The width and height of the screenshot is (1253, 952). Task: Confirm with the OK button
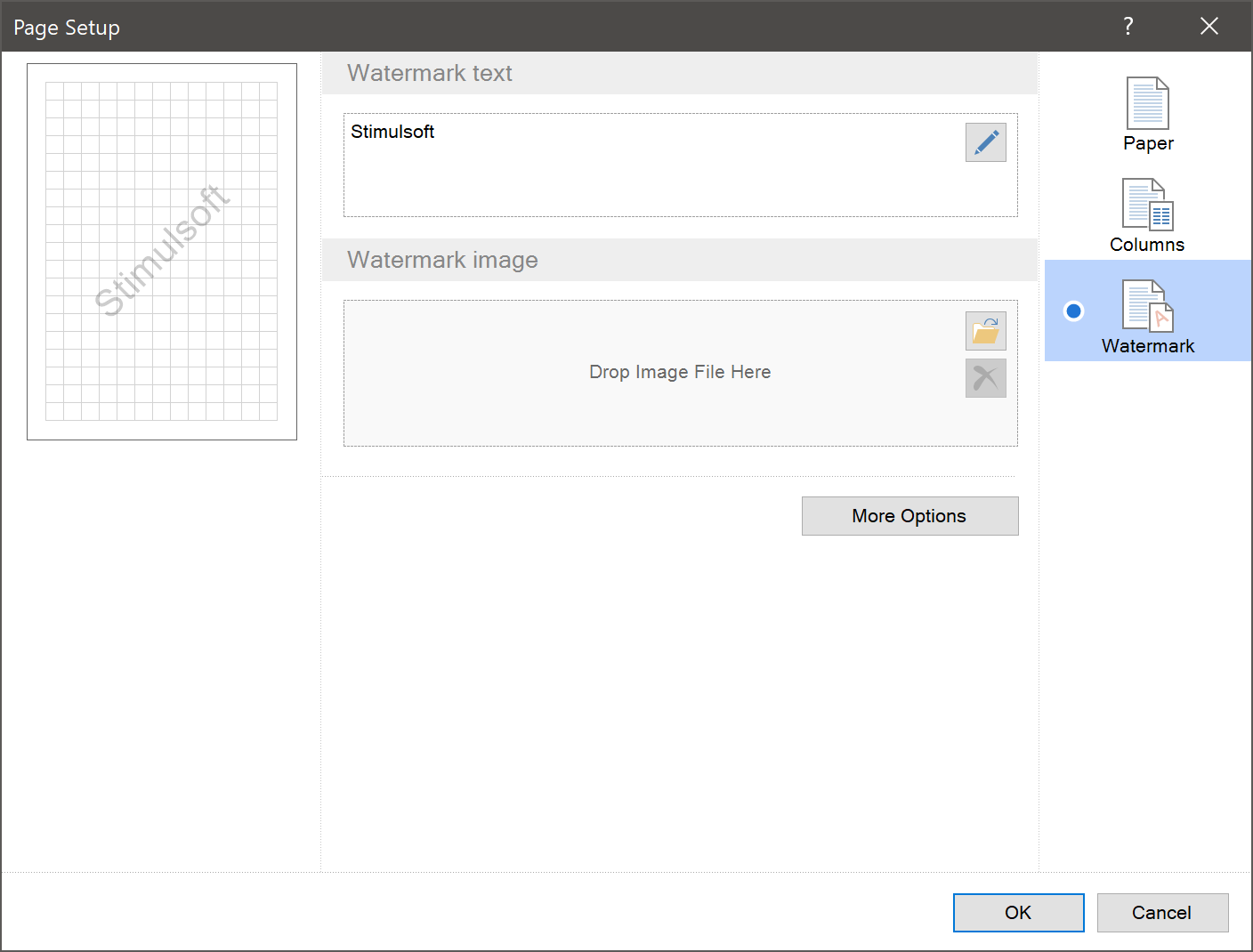click(1018, 913)
